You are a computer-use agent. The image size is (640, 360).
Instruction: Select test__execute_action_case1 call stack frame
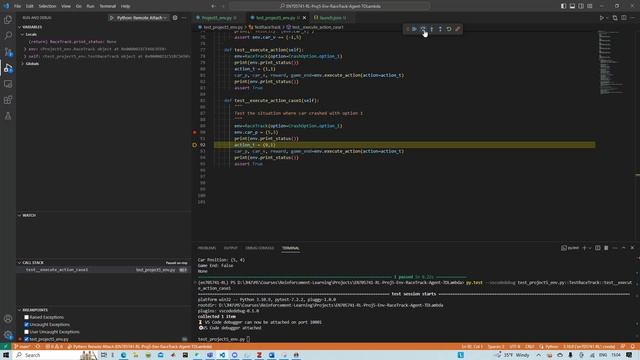pyautogui.click(x=103, y=270)
